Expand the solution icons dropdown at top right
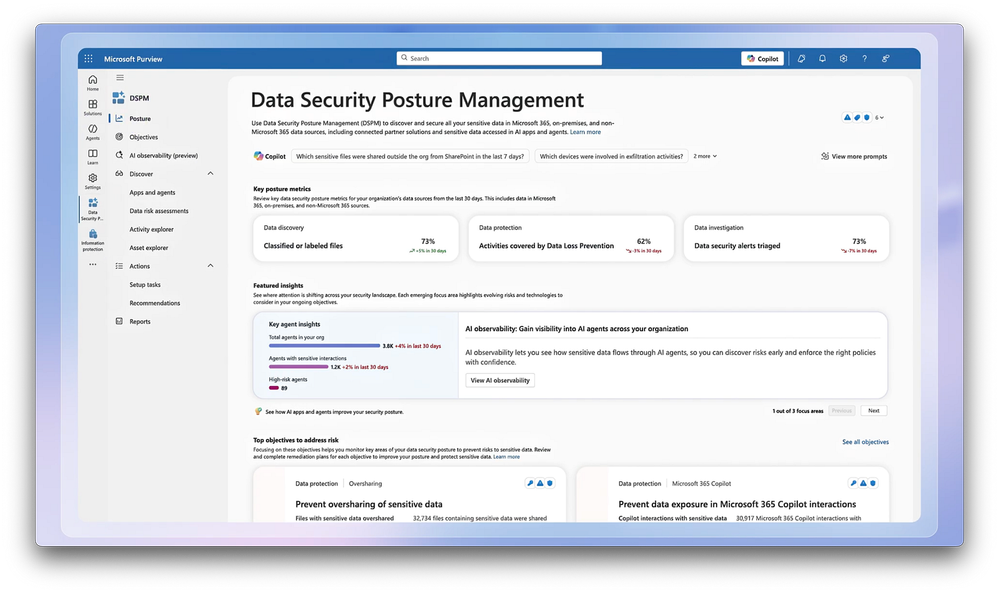Viewport: 999px width, 593px height. click(879, 117)
